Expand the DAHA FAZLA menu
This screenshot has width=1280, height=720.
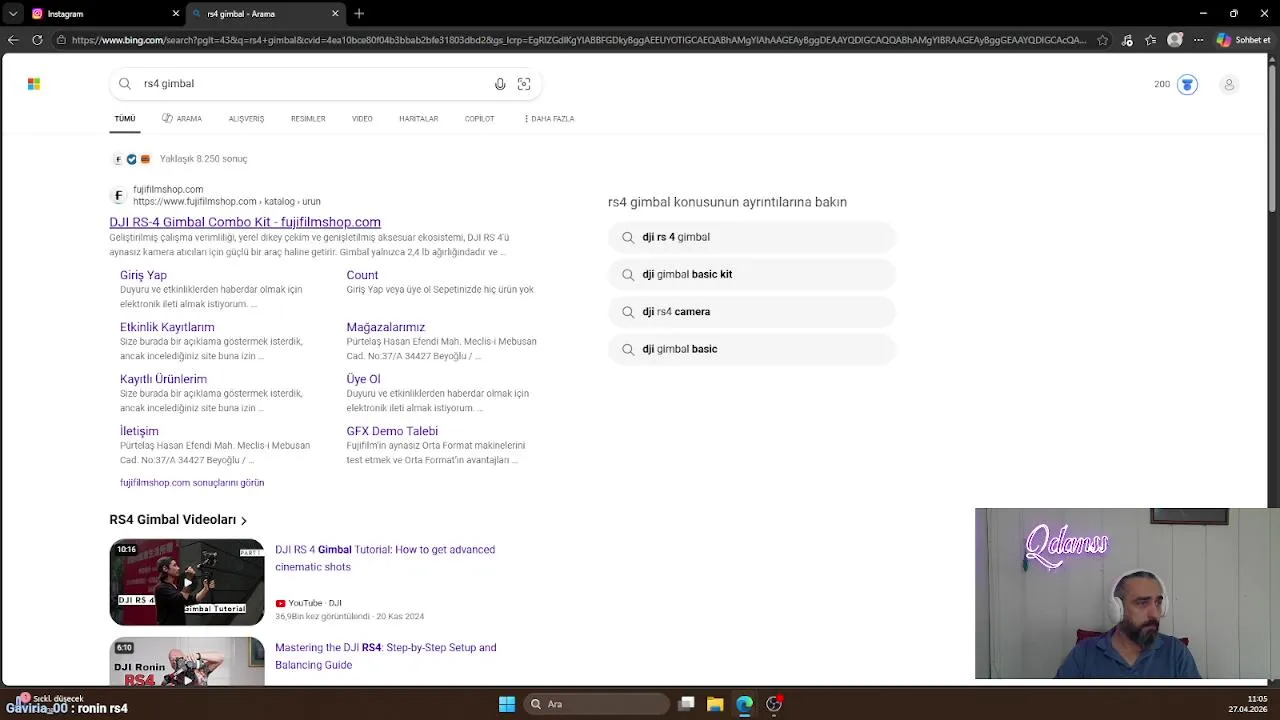549,118
